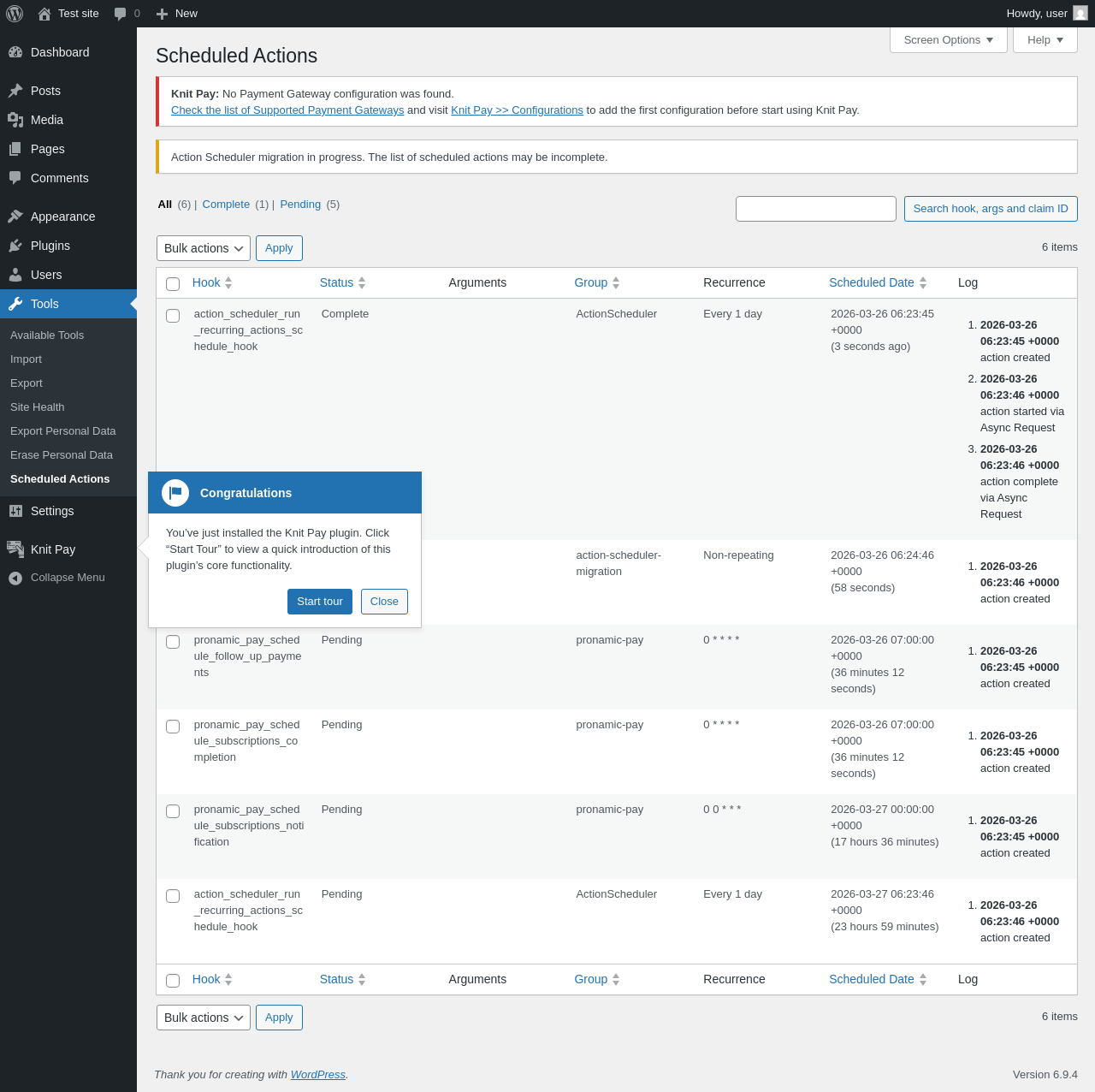This screenshot has height=1092, width=1095.
Task: Focus the search hook text field
Action: tap(816, 209)
